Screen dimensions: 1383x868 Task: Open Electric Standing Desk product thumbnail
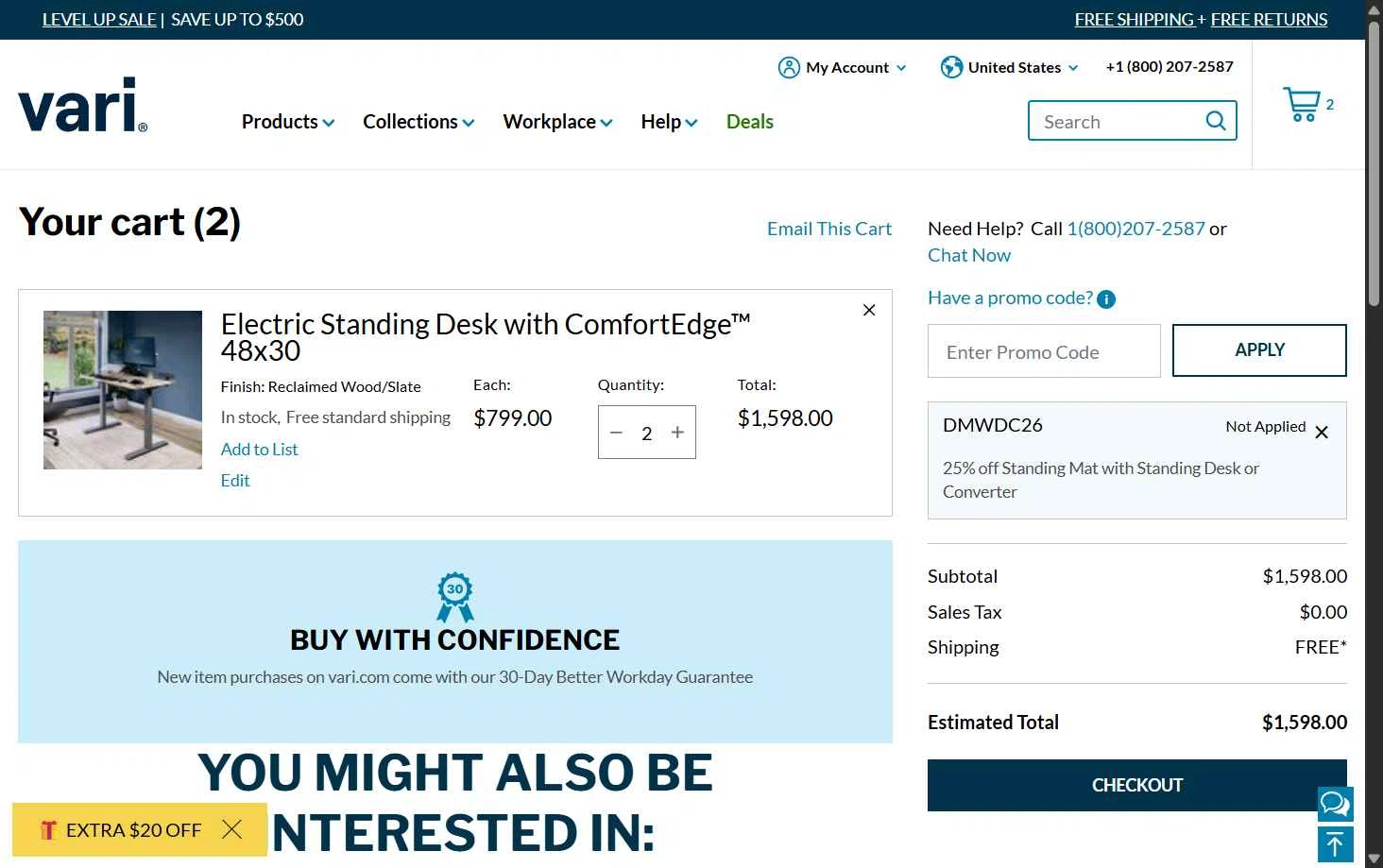click(123, 390)
